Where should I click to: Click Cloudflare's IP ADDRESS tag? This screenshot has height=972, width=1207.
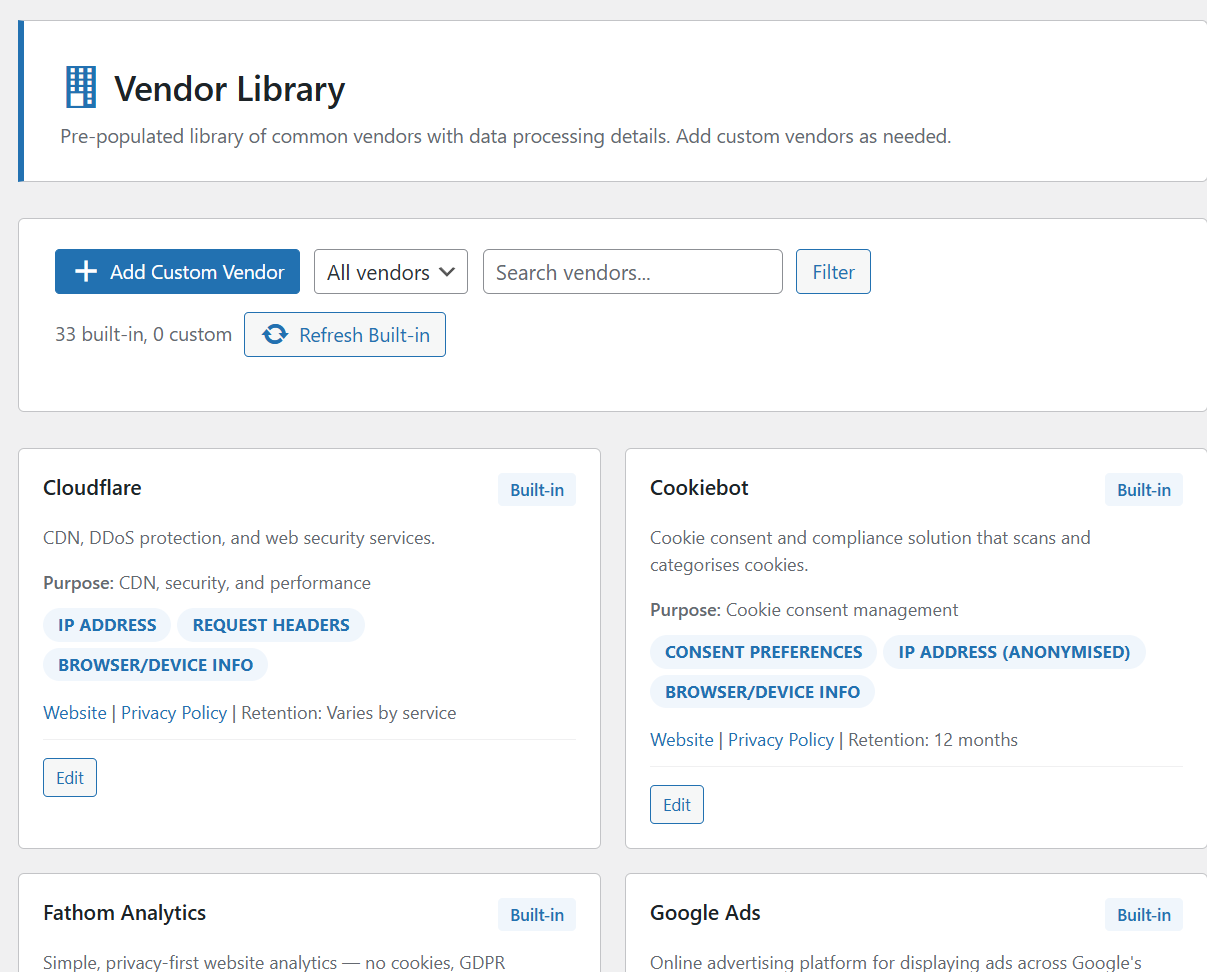pyautogui.click(x=107, y=625)
